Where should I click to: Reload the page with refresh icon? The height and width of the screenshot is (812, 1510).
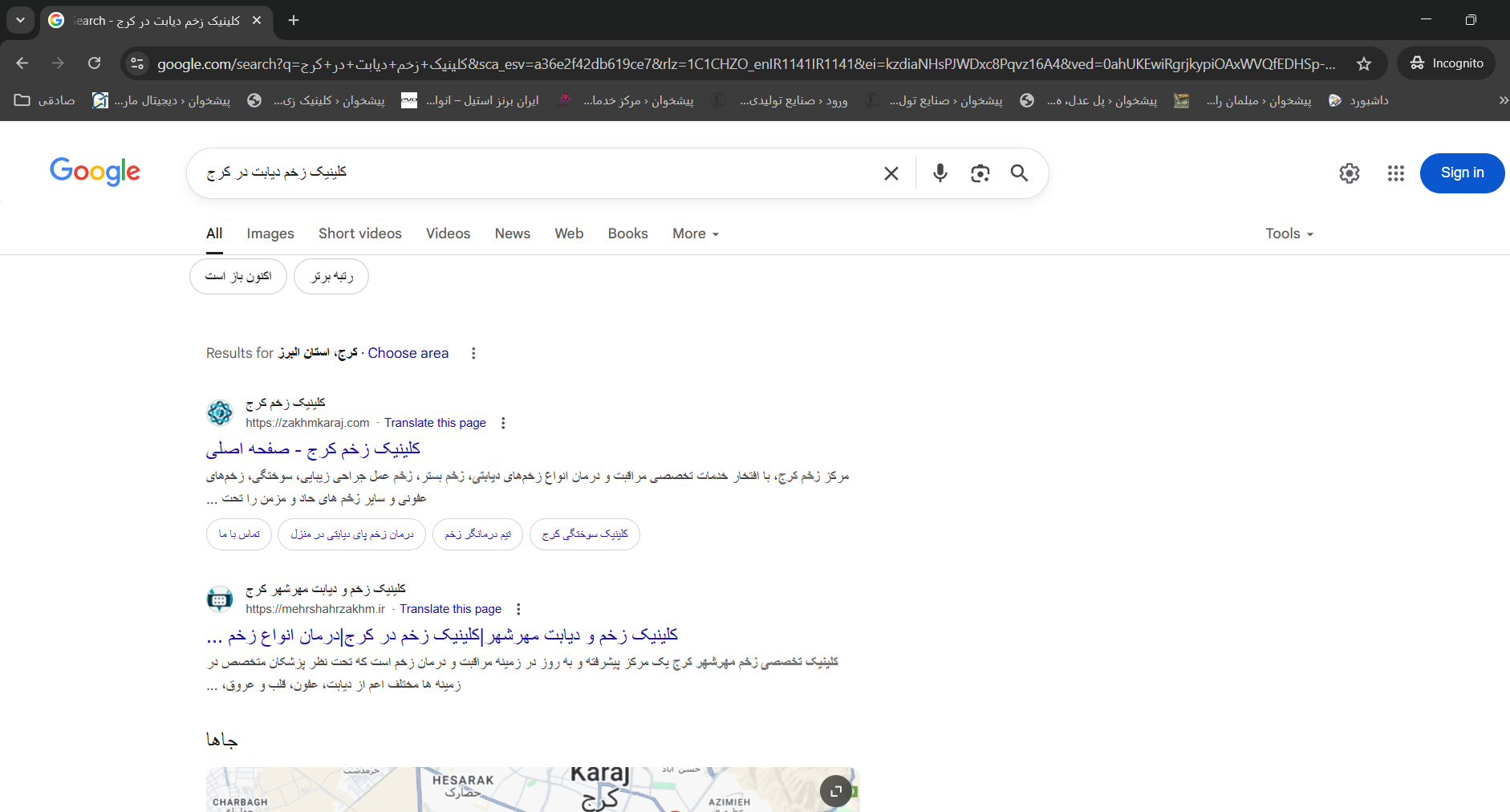pos(94,63)
